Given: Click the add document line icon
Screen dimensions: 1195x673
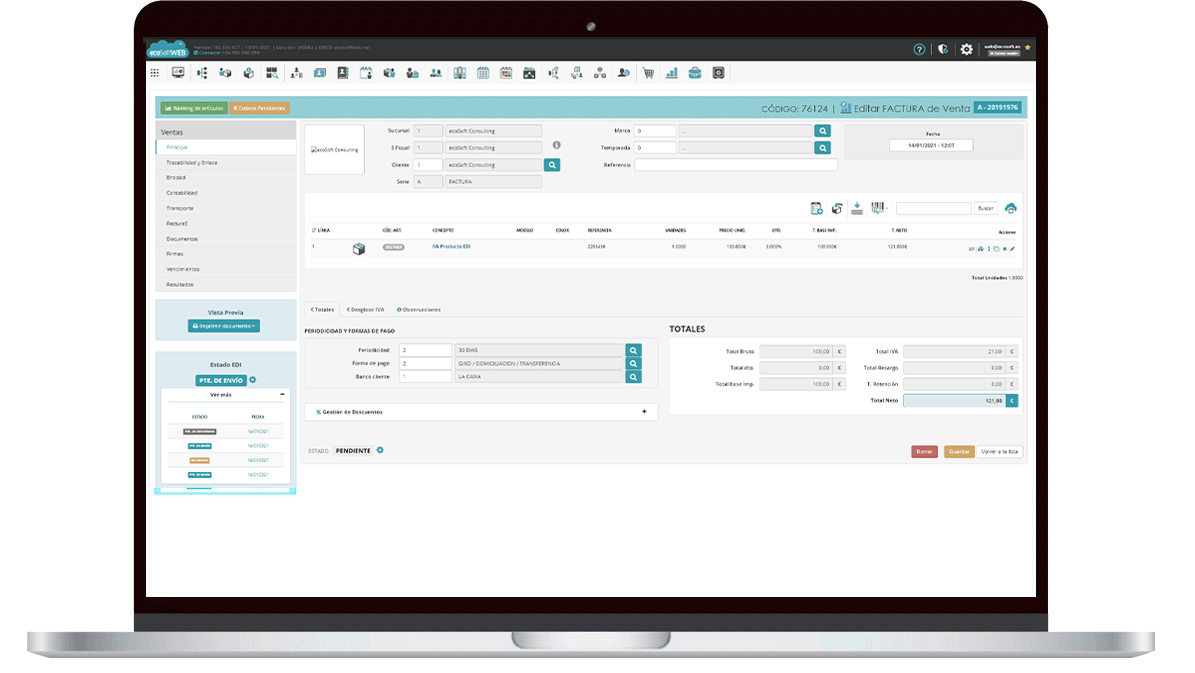Looking at the screenshot, I should pos(816,208).
